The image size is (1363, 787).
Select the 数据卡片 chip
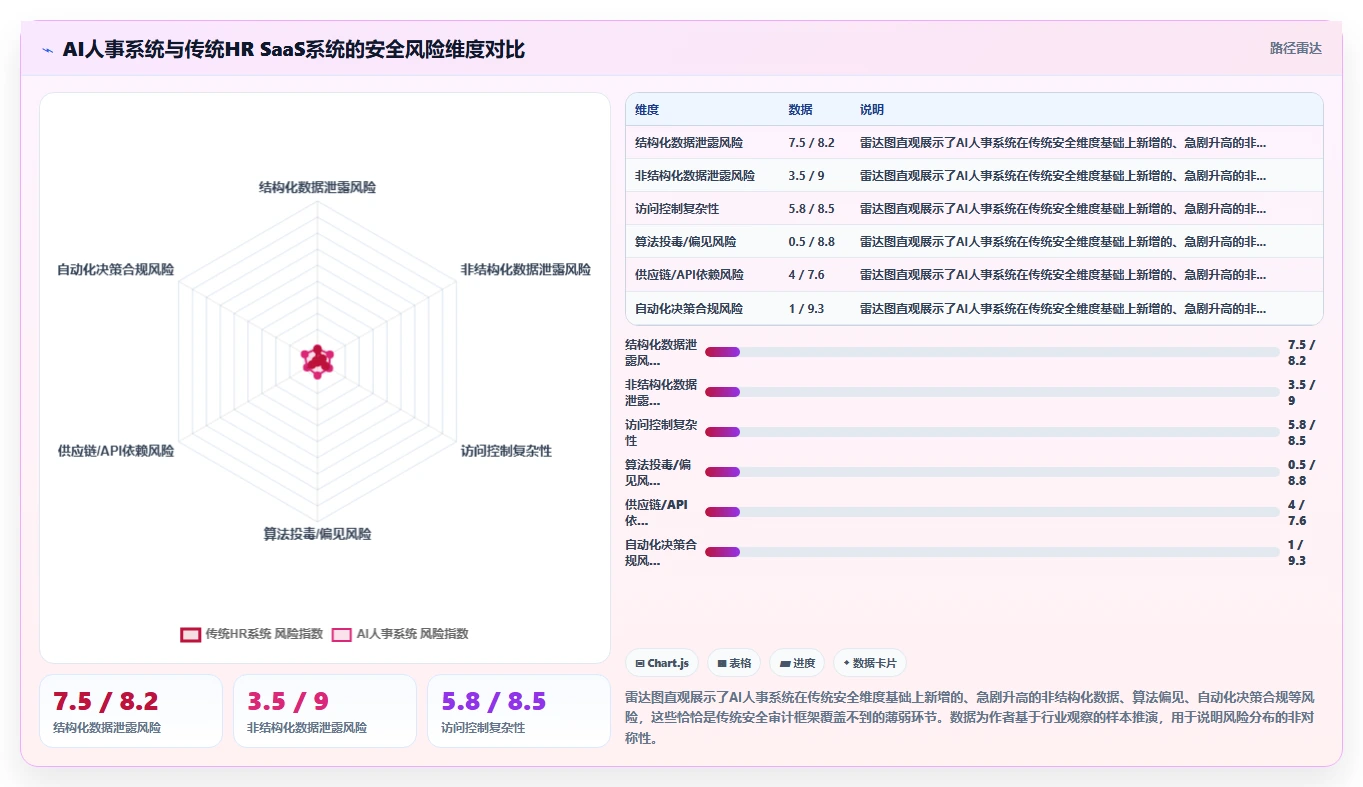[870, 663]
